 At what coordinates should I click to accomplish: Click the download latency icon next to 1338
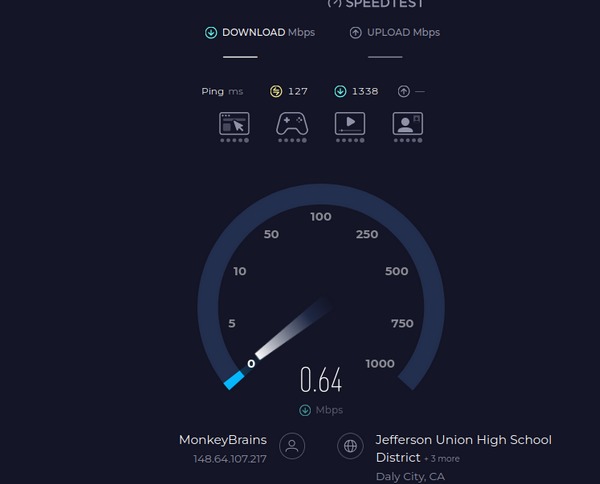(340, 91)
